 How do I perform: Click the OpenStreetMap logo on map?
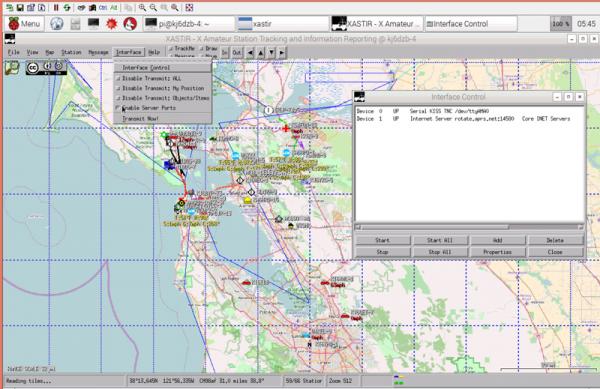tap(12, 68)
